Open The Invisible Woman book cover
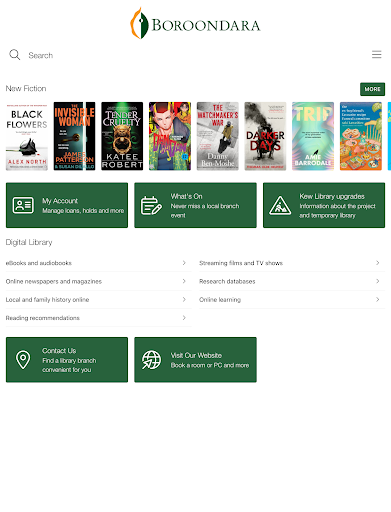 click(x=74, y=136)
